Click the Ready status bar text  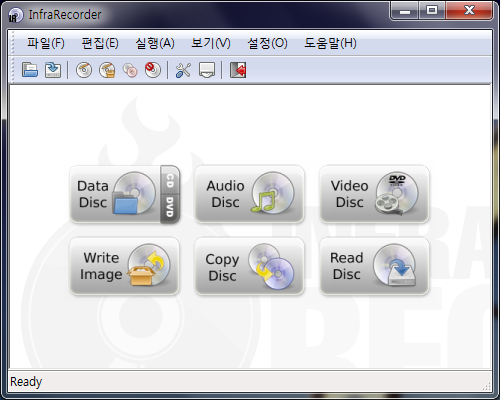pos(26,382)
